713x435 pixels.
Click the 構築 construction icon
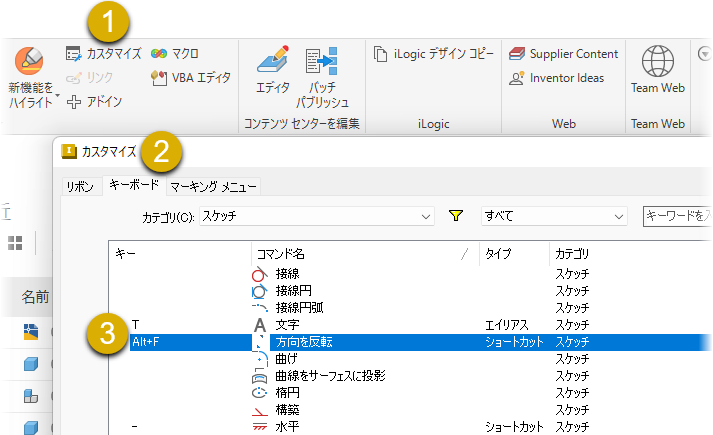[x=260, y=411]
